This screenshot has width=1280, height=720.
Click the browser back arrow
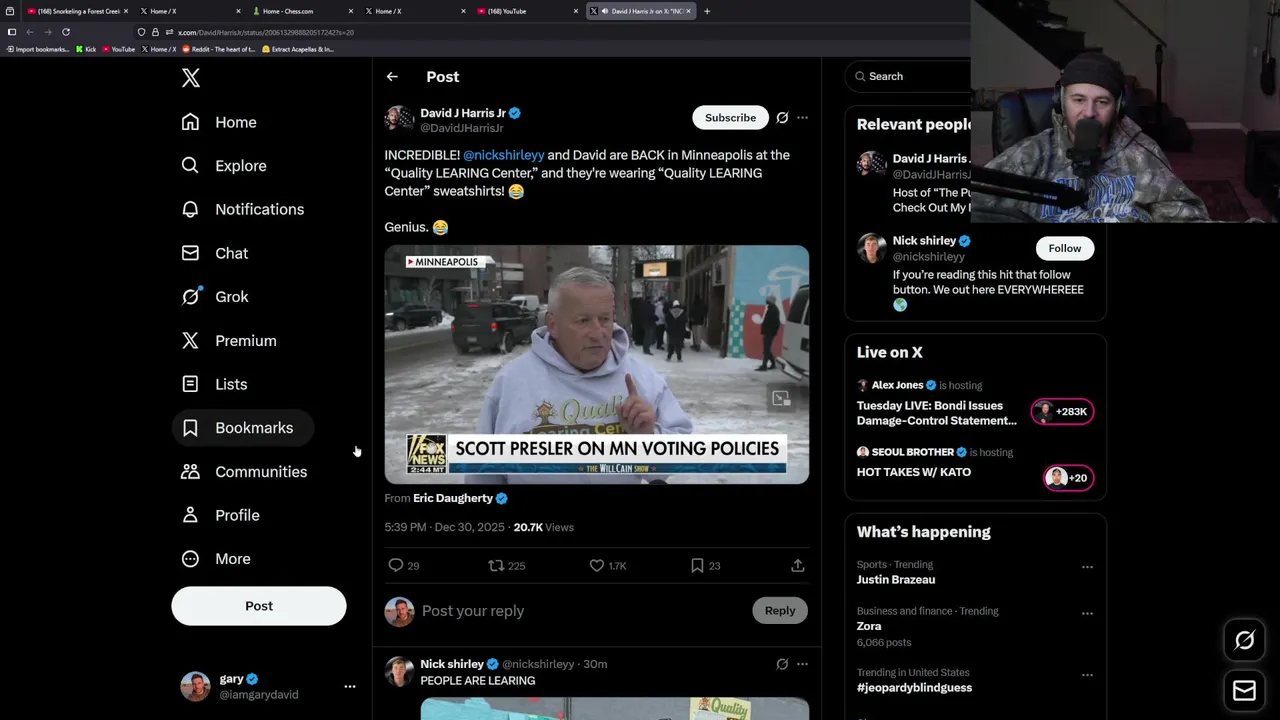29,32
